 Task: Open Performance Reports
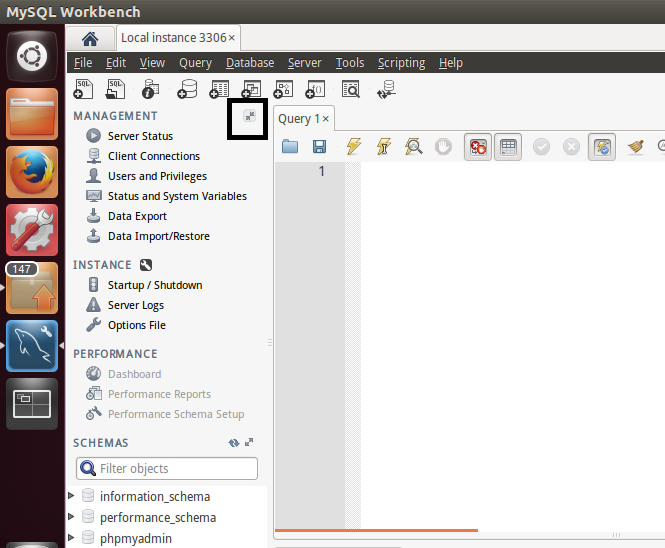(148, 394)
